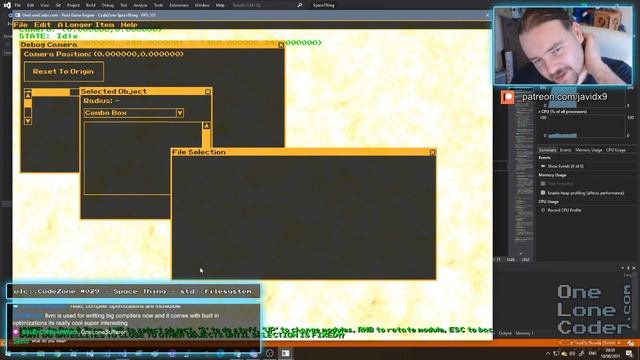Click the Debug Camera list scroll-up arrow
Viewport: 640px width, 360px height.
pyautogui.click(x=28, y=96)
